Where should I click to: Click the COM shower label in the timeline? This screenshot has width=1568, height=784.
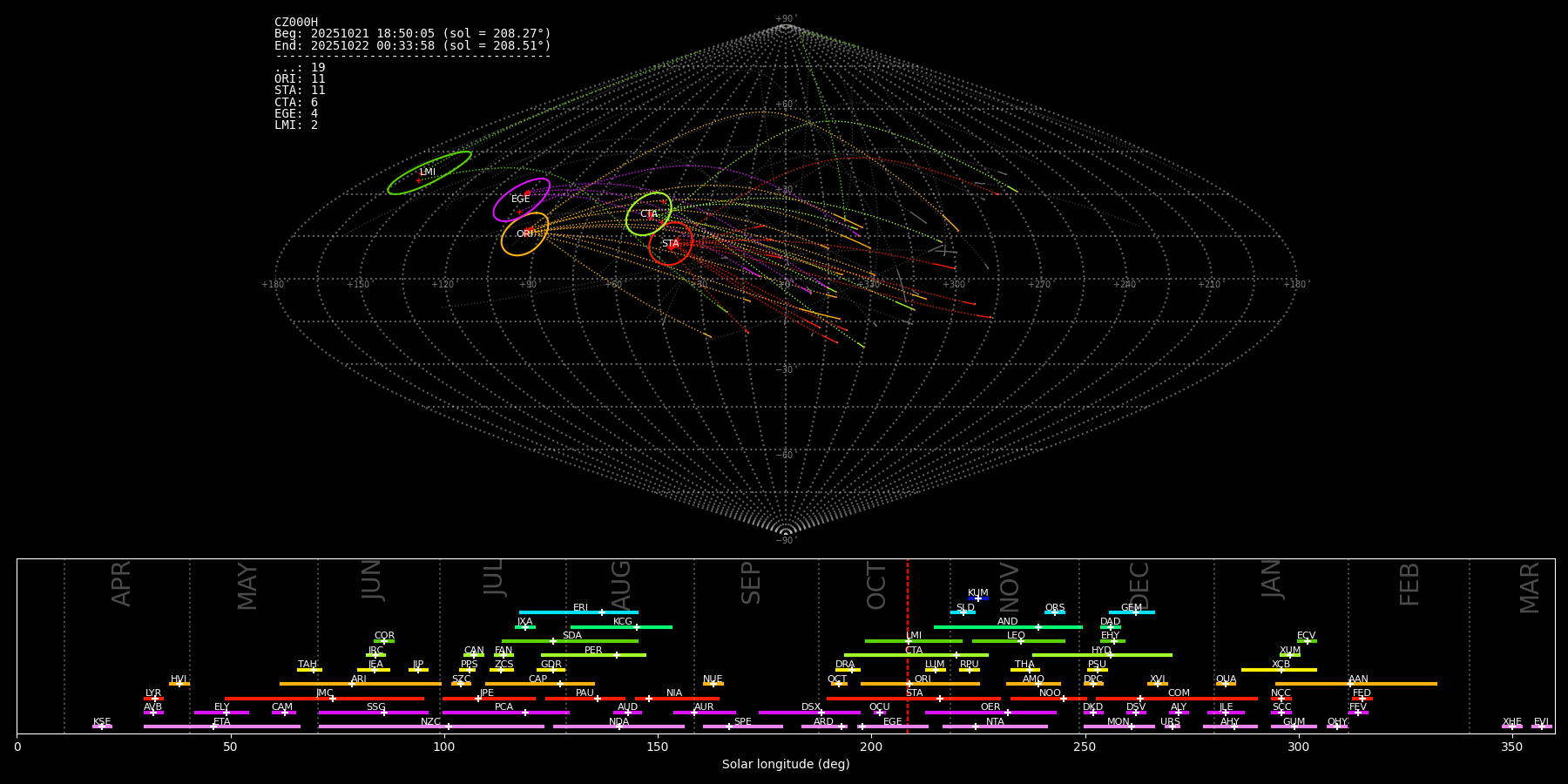[x=1179, y=693]
